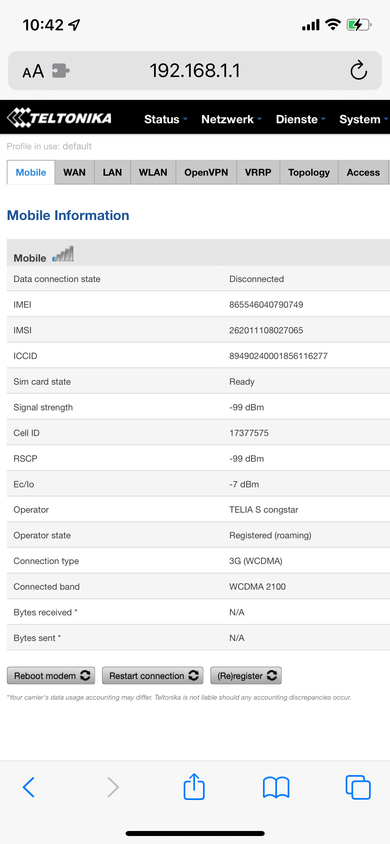Image resolution: width=390 pixels, height=844 pixels.
Task: Expand the Netzwerk dropdown menu
Action: point(231,119)
